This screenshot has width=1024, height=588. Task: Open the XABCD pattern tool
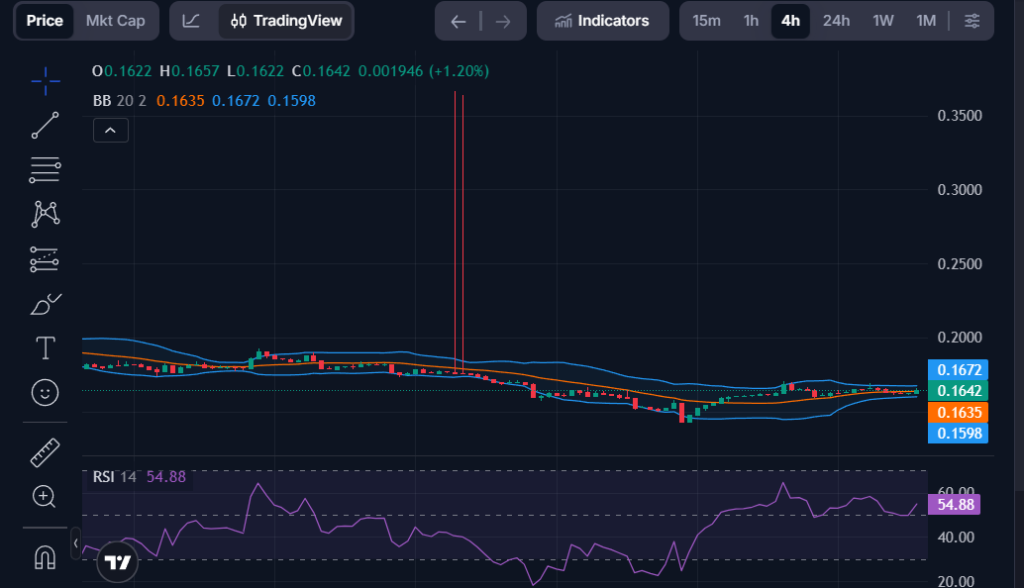click(x=44, y=213)
